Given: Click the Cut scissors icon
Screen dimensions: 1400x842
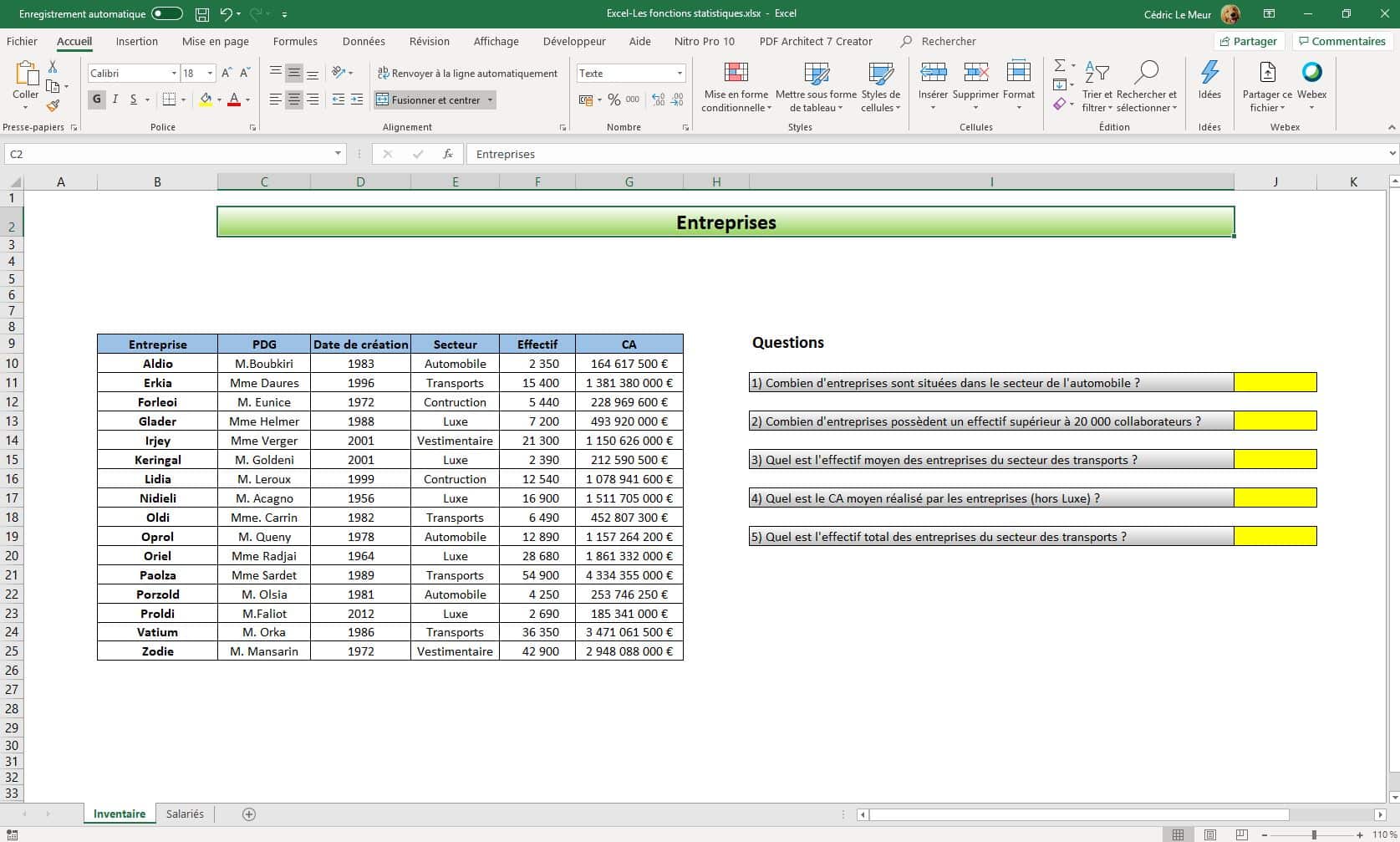Looking at the screenshot, I should pos(53,67).
